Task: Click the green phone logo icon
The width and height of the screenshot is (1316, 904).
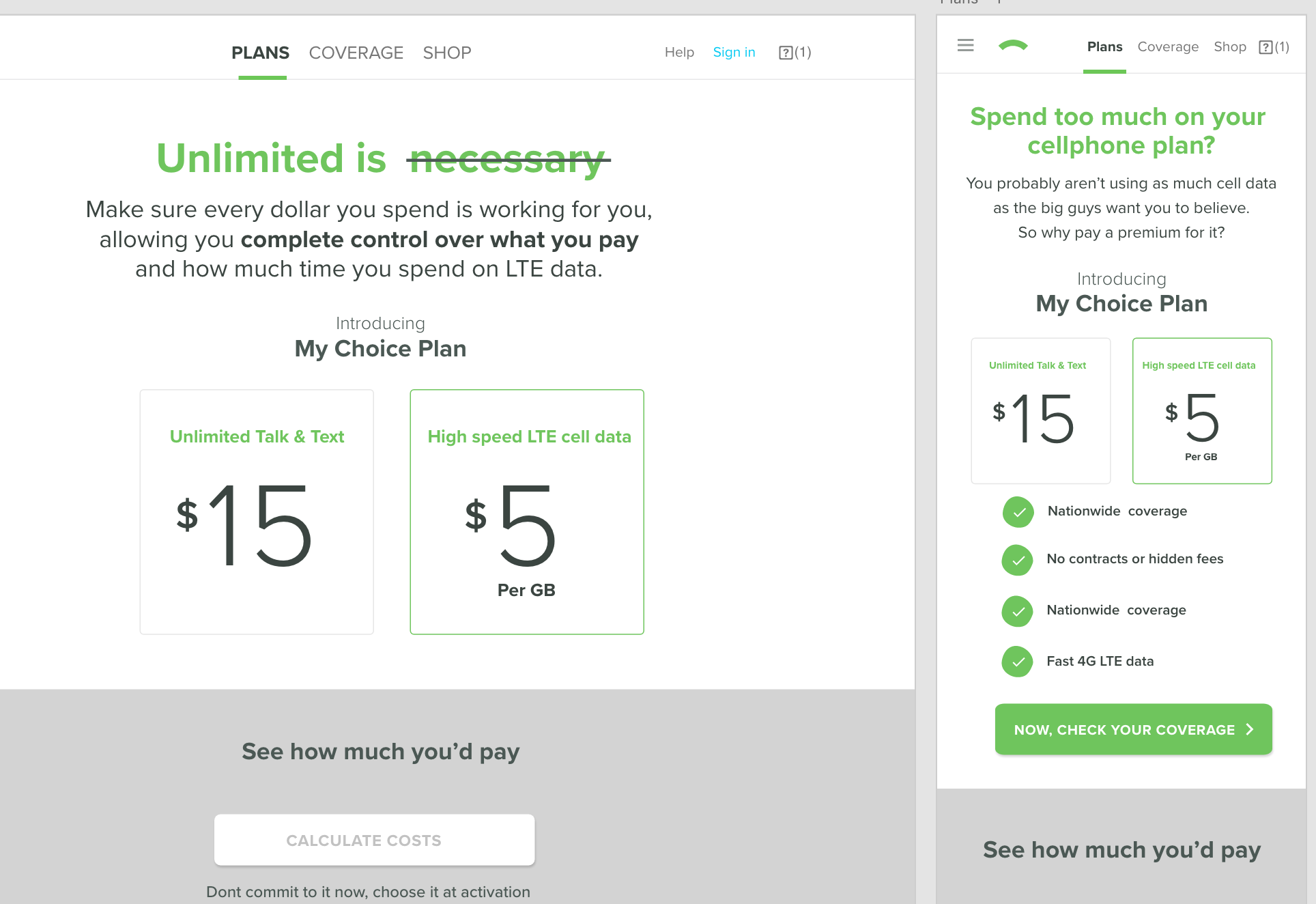Action: (1013, 46)
